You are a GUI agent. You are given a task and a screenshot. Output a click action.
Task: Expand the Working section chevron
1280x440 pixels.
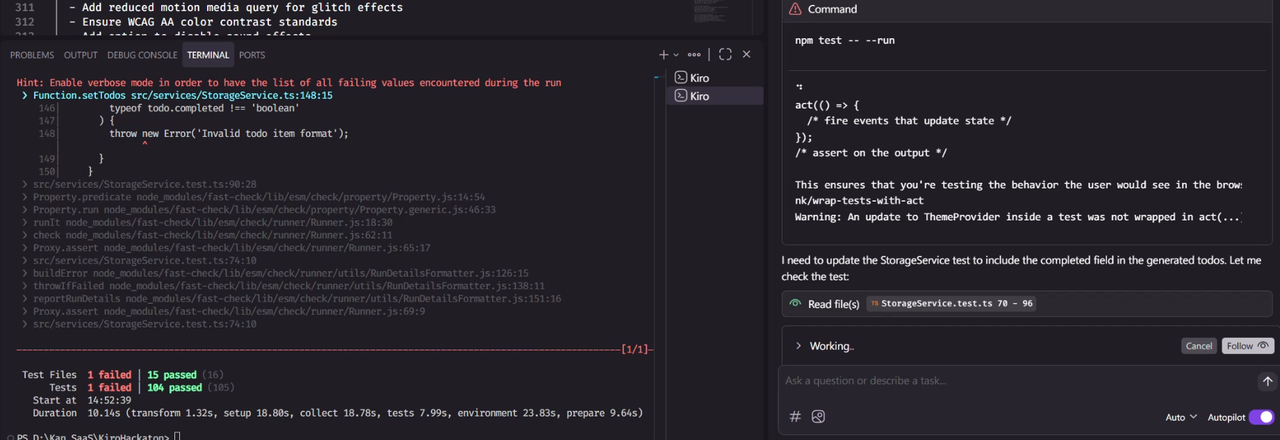(798, 346)
